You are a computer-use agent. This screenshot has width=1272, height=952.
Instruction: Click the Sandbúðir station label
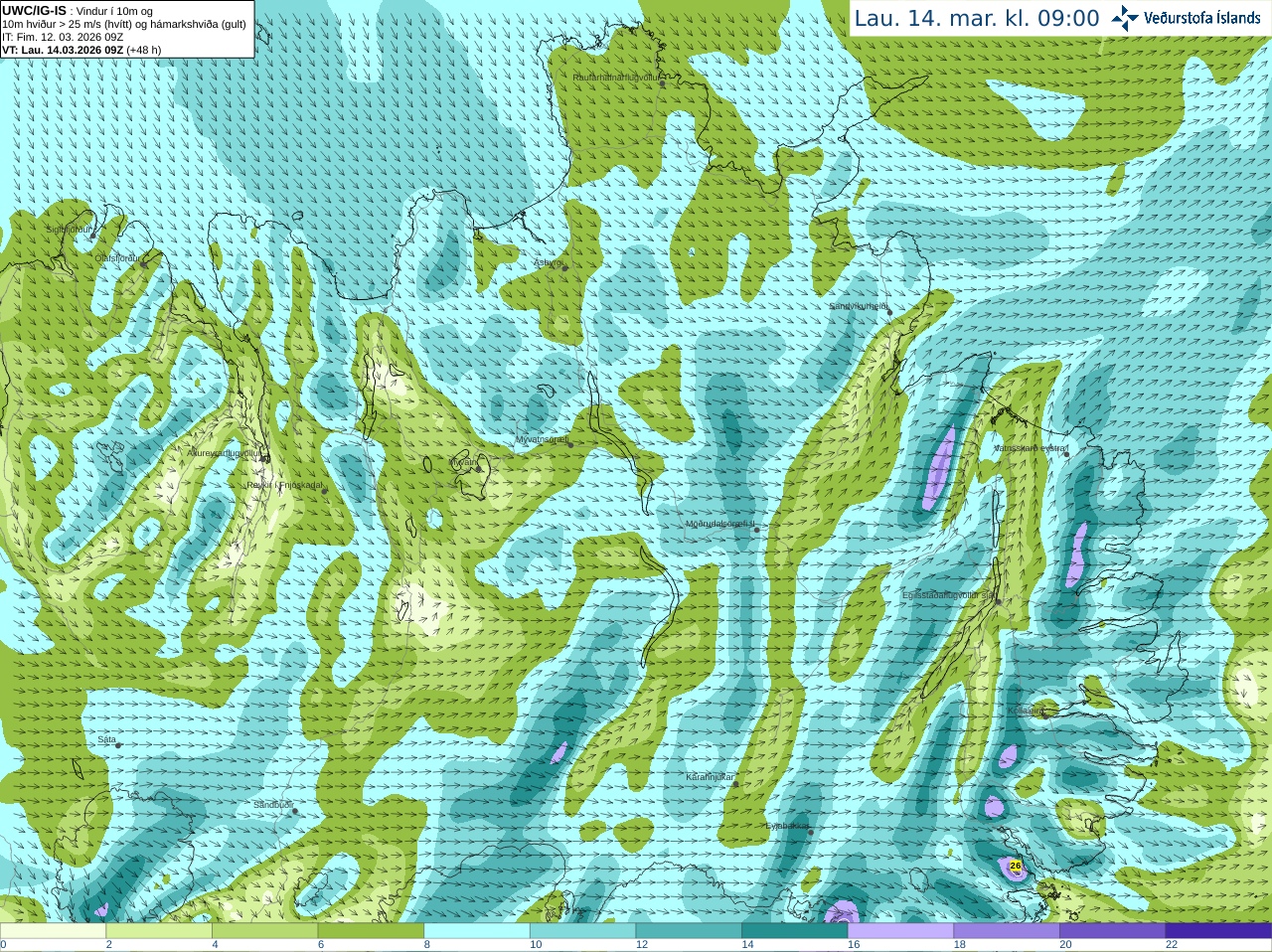click(x=272, y=805)
